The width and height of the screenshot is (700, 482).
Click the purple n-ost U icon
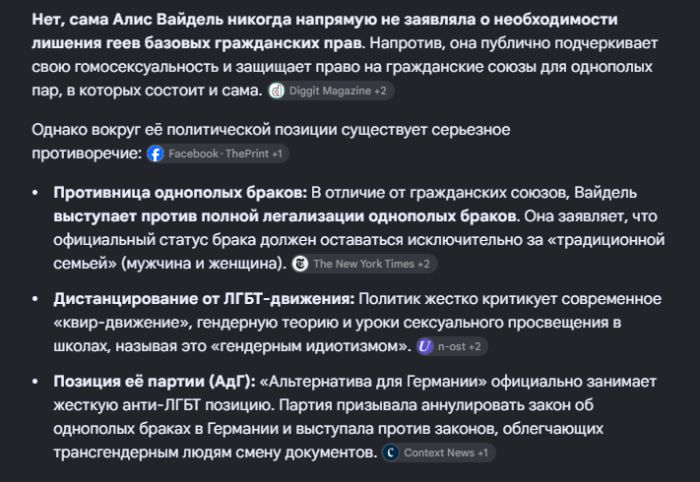tap(425, 346)
